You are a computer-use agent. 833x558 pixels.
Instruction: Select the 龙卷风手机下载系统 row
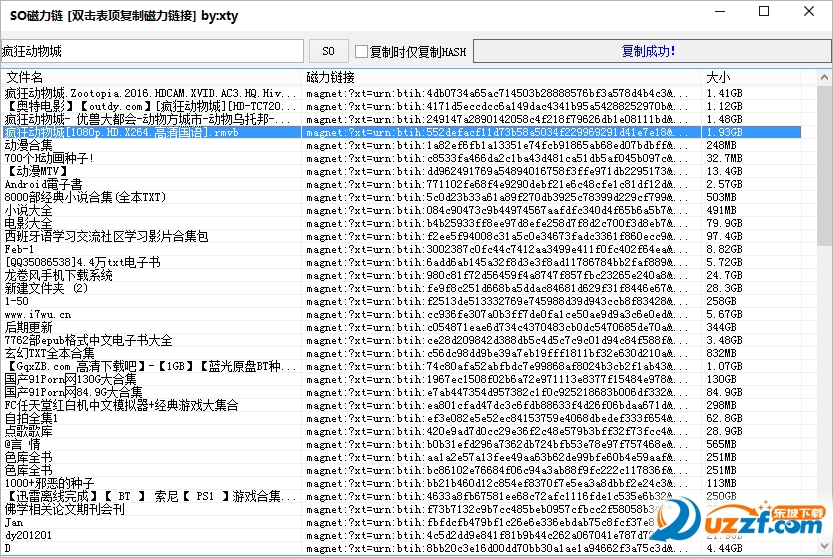pyautogui.click(x=401, y=275)
